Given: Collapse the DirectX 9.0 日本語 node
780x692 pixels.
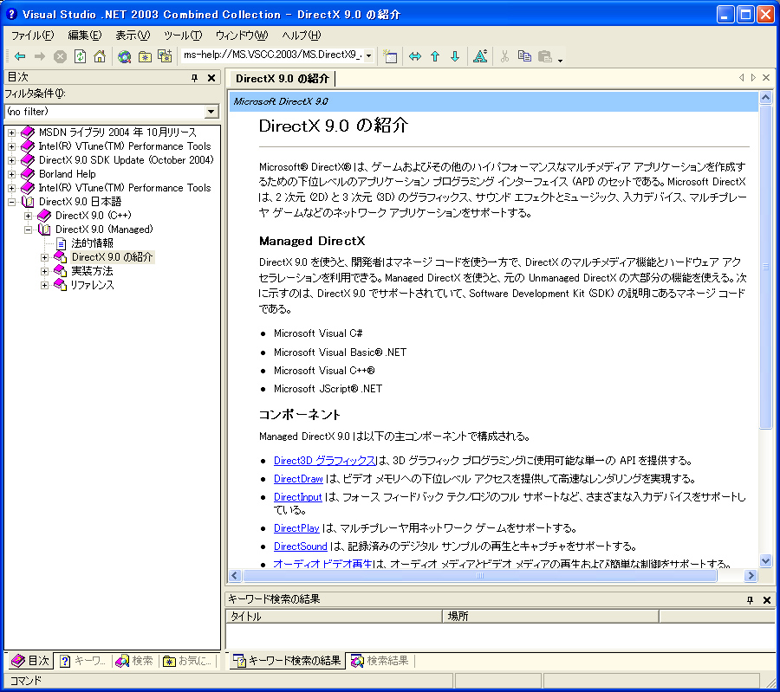Looking at the screenshot, I should (11, 202).
